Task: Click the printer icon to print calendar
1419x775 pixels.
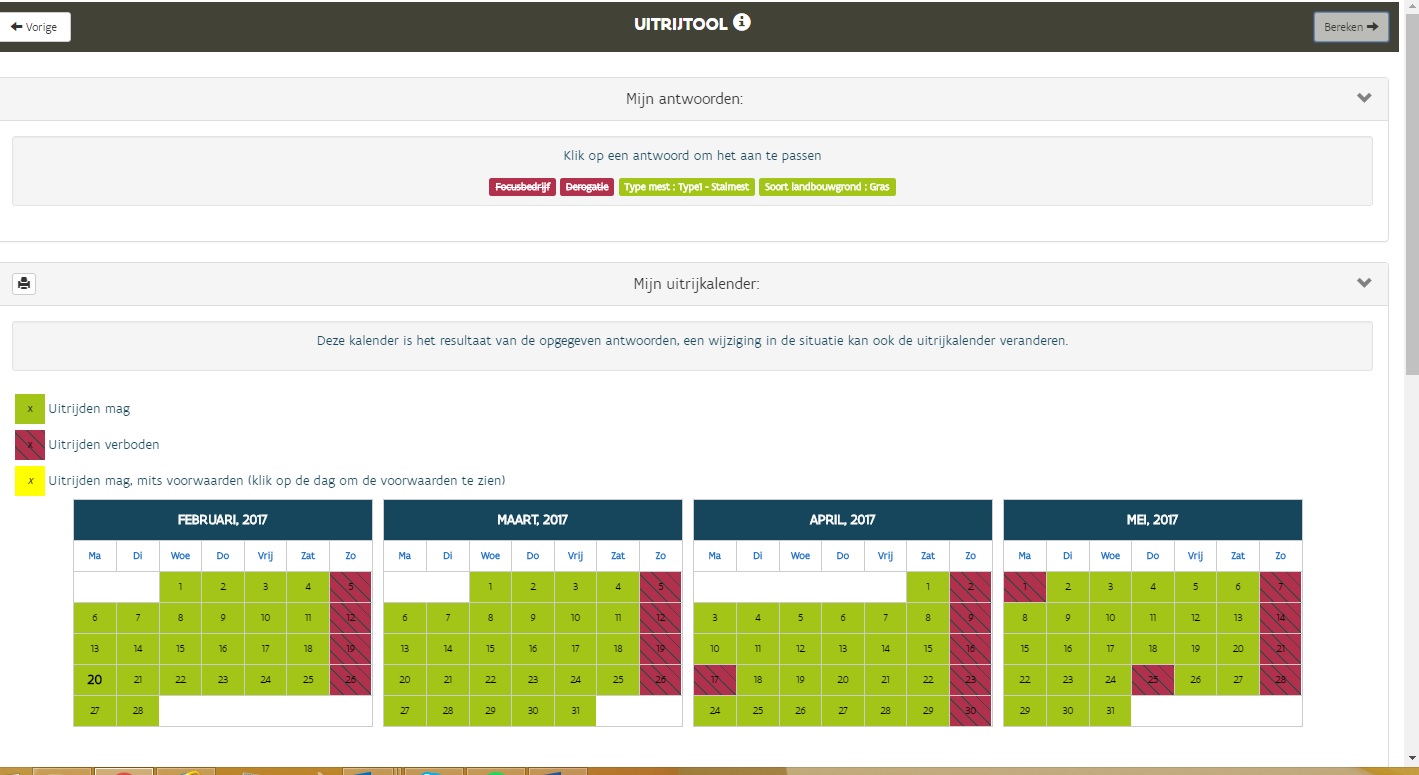Action: pos(24,284)
